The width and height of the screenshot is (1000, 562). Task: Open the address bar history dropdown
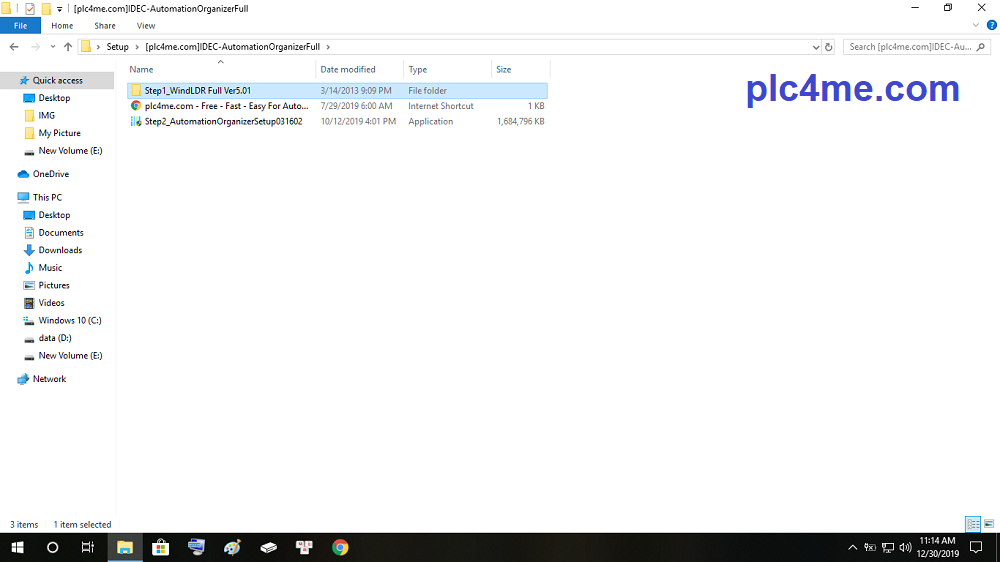(815, 47)
